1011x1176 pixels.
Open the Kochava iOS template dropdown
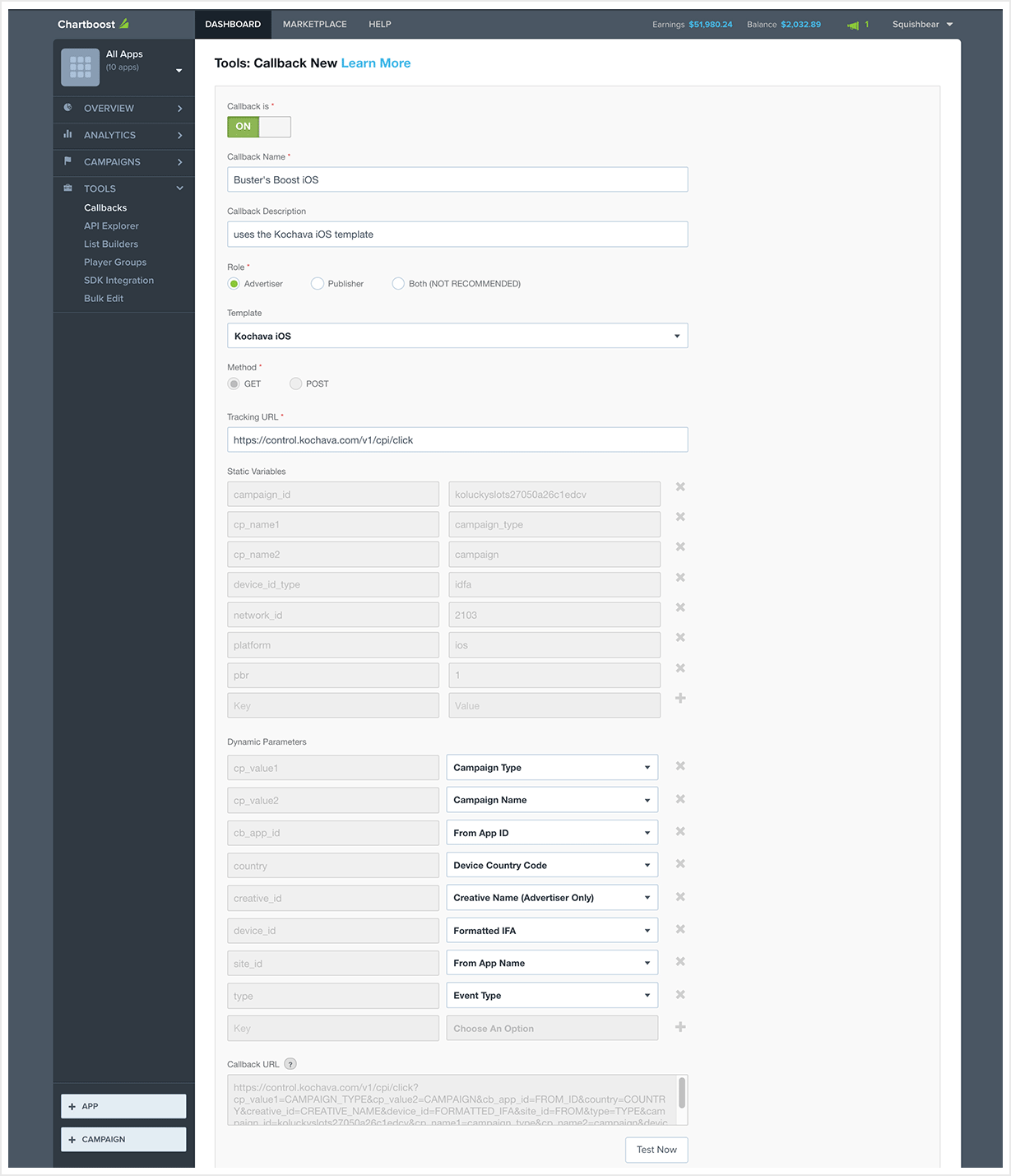pos(457,336)
